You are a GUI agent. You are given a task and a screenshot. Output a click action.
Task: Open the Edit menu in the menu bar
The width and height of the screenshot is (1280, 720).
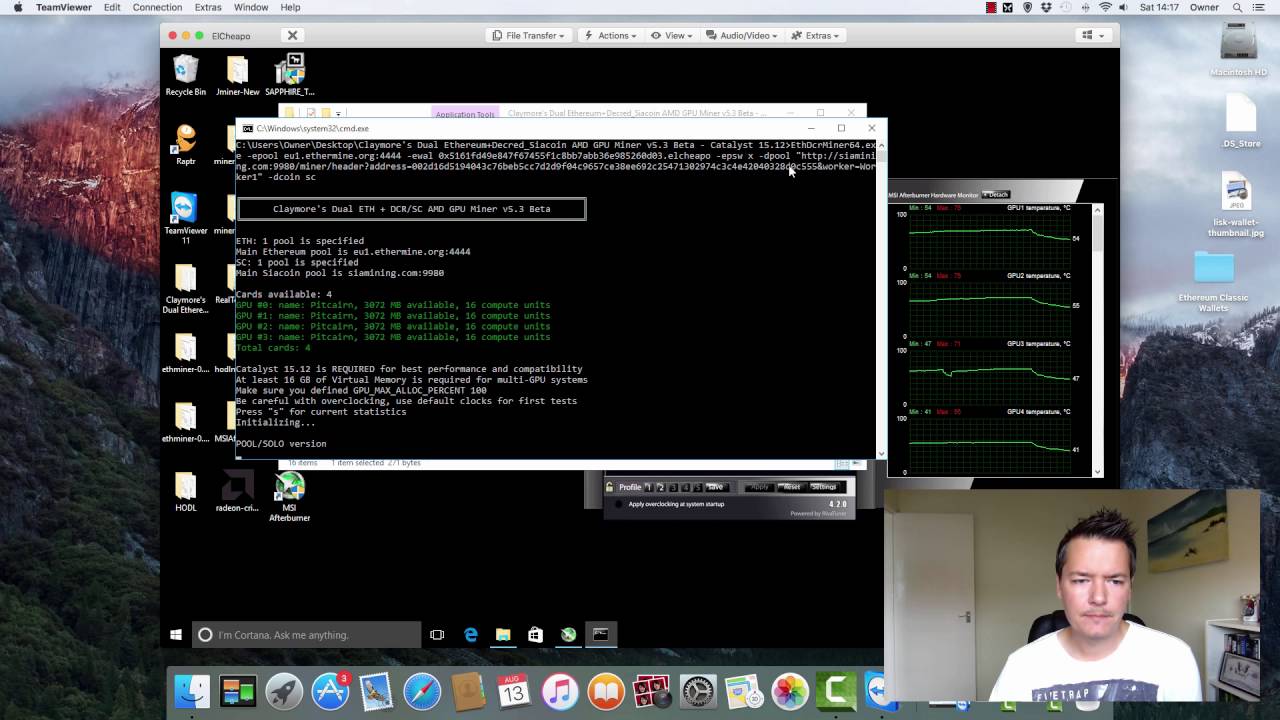coord(112,7)
